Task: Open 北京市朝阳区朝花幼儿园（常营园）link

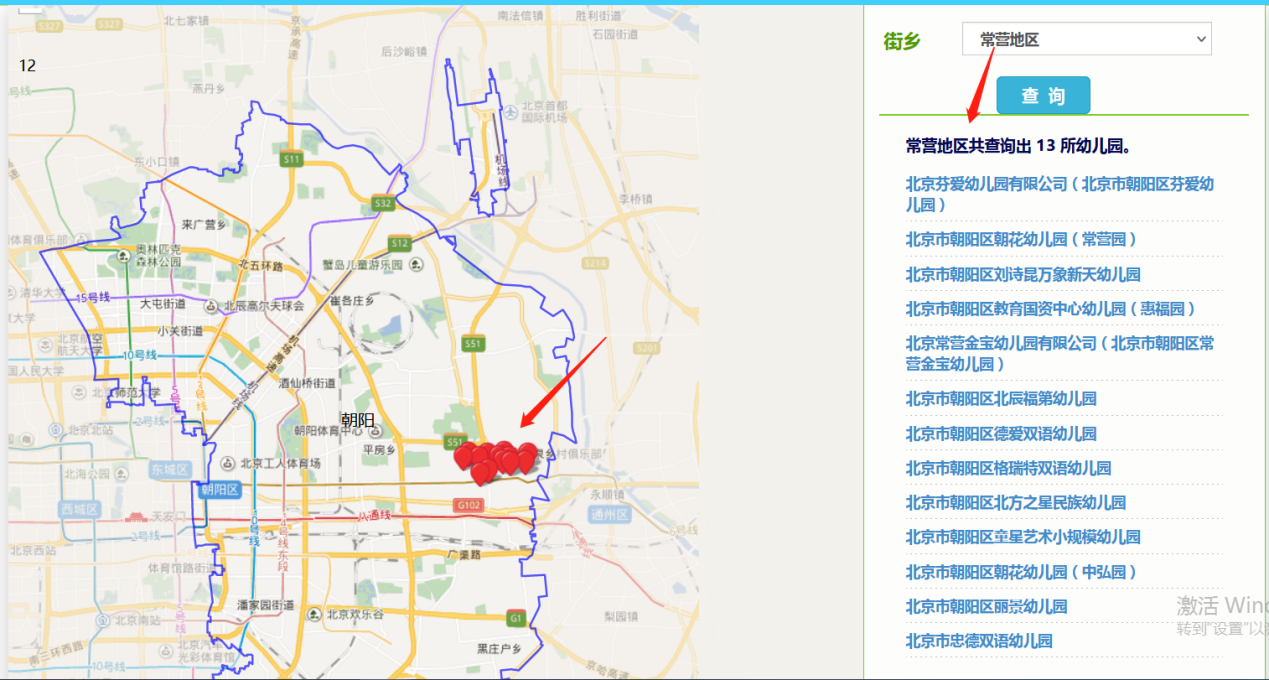Action: pos(1021,239)
